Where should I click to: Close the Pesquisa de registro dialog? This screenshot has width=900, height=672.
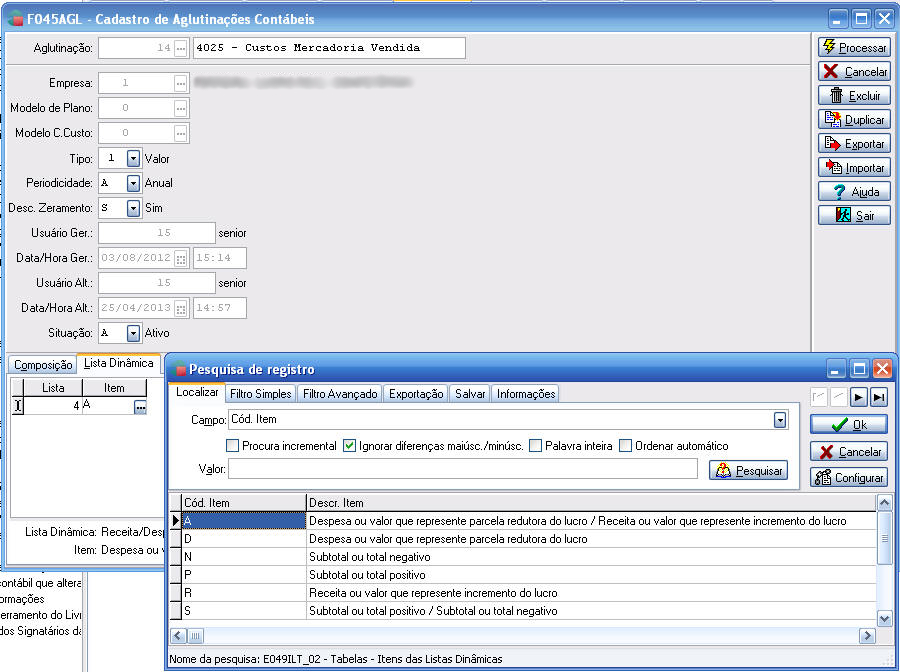click(x=882, y=369)
